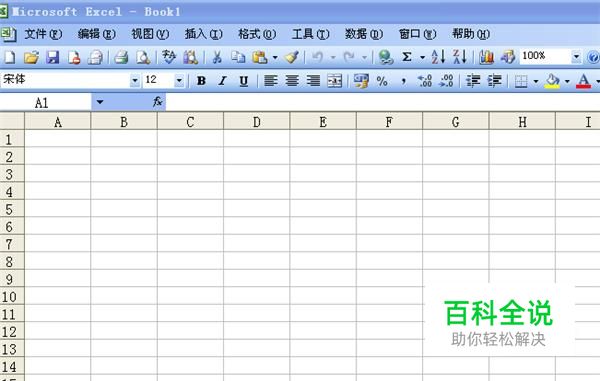The height and width of the screenshot is (381, 600).
Task: Open the 窗口(W) menu
Action: 417,34
